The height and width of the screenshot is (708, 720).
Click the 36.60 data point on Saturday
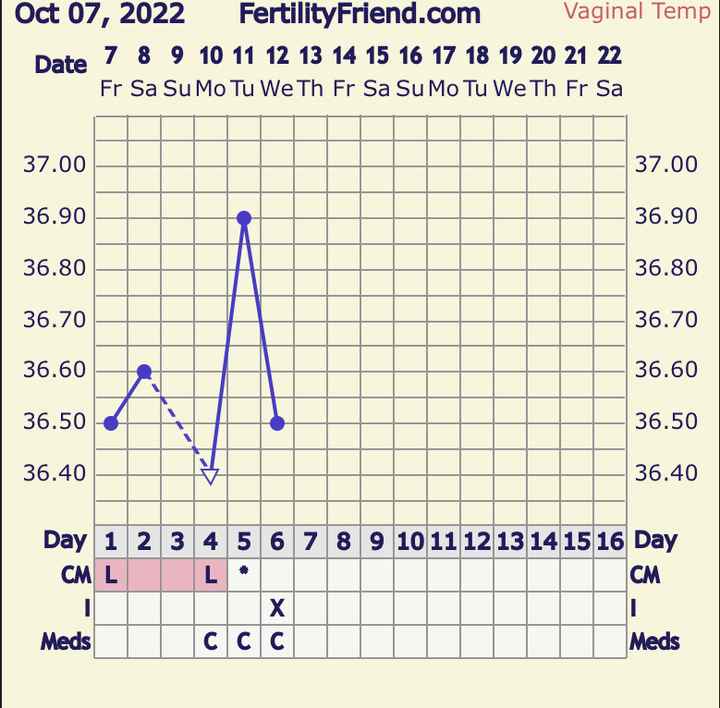[144, 371]
